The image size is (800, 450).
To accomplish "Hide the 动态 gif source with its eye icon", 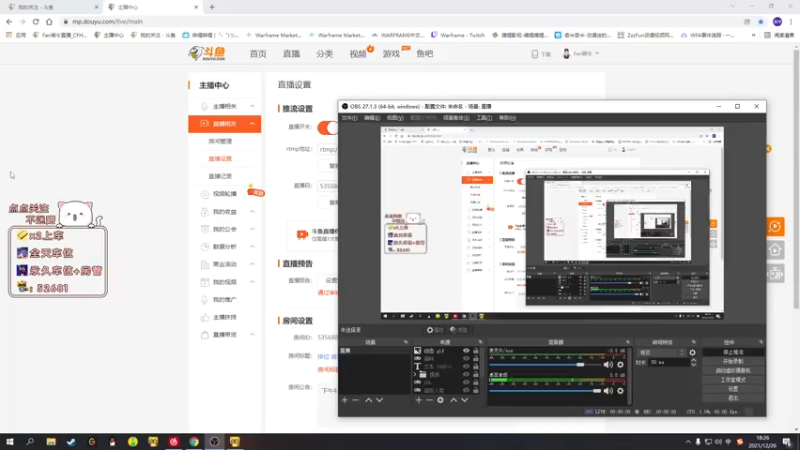I will pos(466,351).
